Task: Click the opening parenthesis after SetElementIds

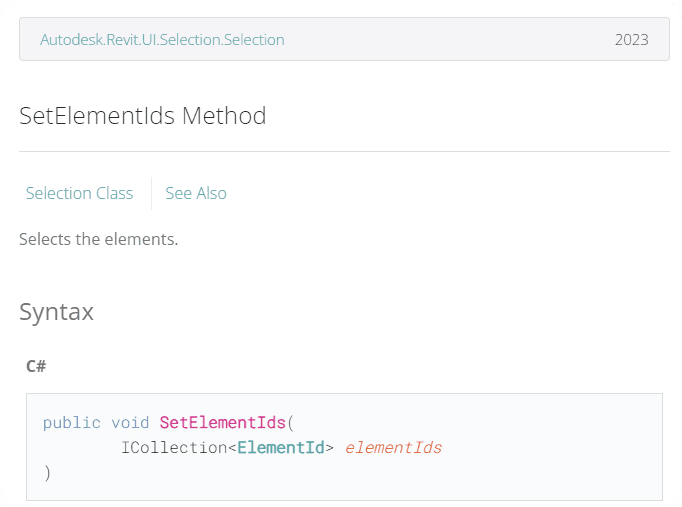Action: coord(290,422)
